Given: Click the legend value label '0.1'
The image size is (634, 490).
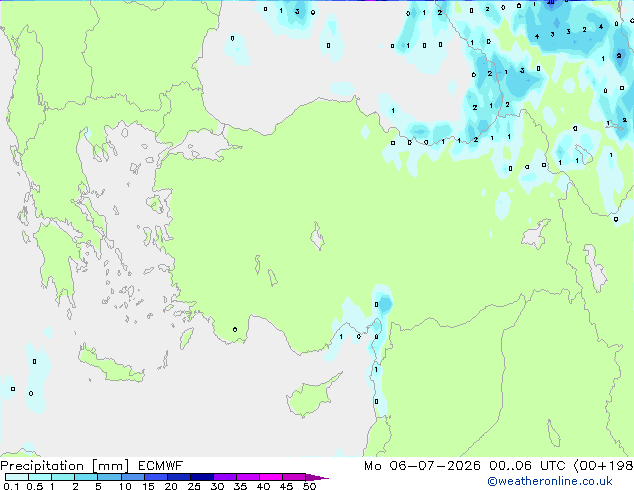Looking at the screenshot, I should point(11,486).
